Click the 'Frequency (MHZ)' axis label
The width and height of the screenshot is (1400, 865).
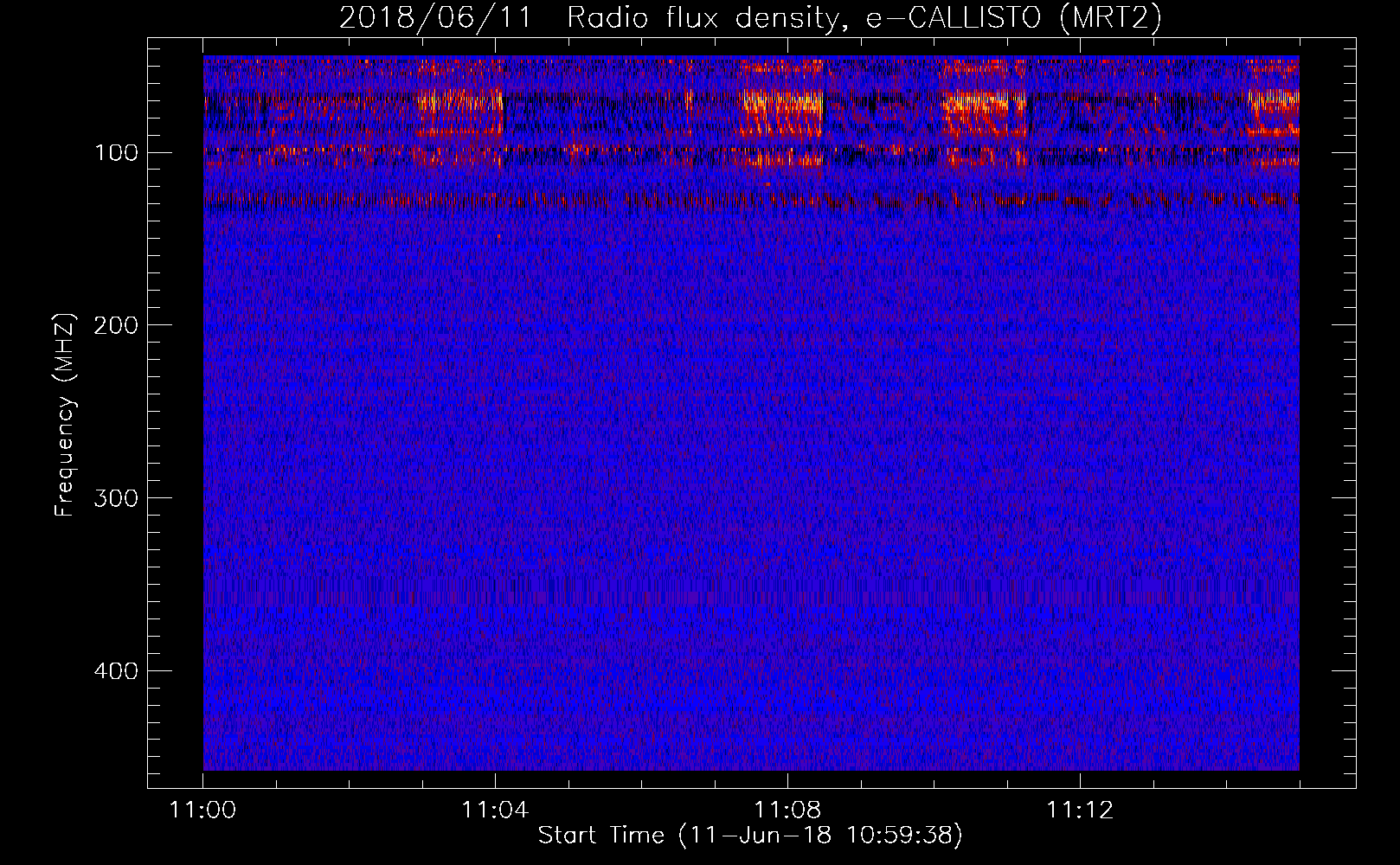pyautogui.click(x=65, y=413)
